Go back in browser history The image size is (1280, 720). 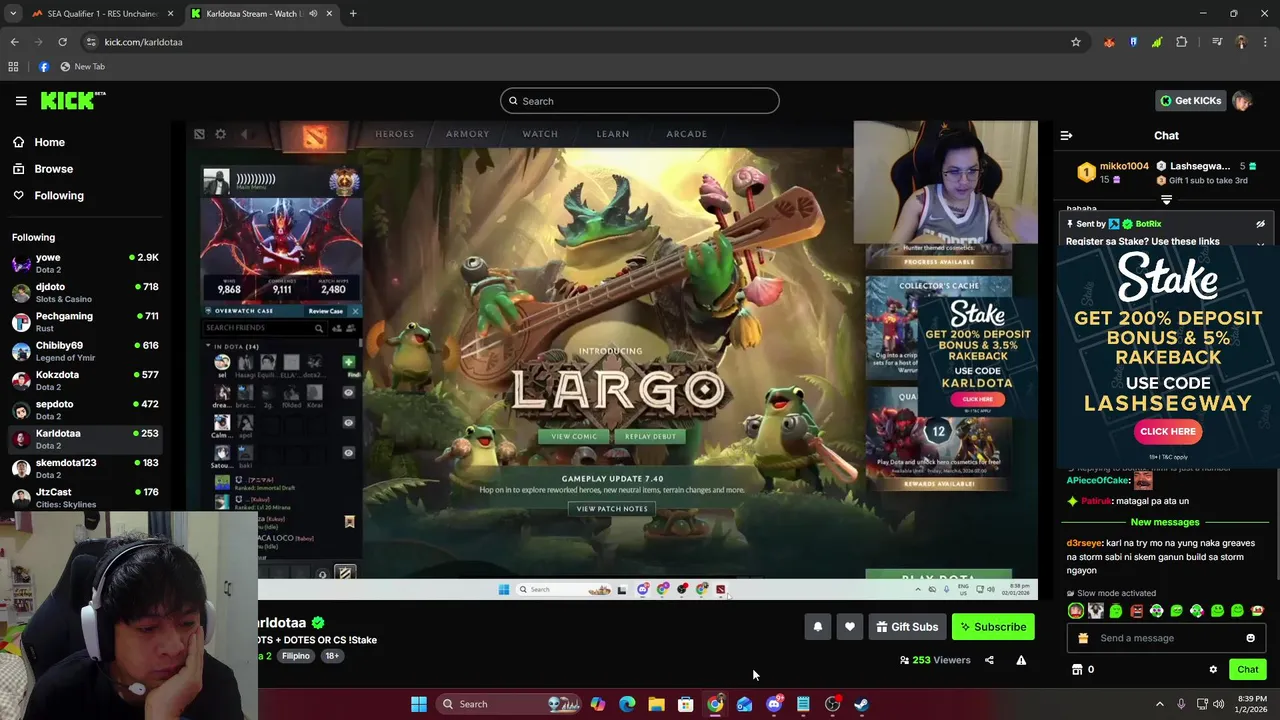[14, 42]
